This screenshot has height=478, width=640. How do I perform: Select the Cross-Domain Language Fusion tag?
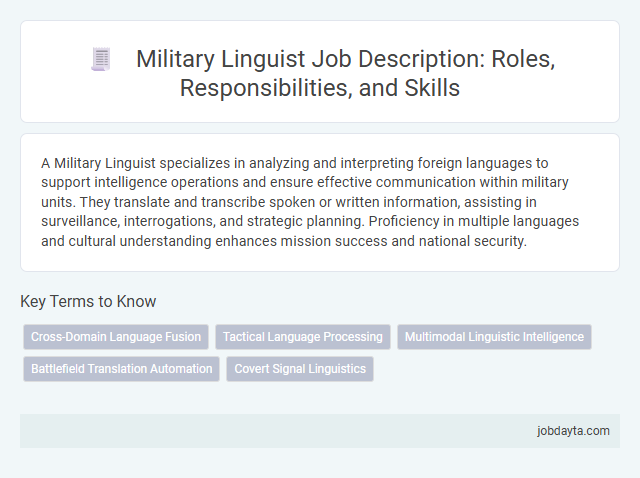[116, 337]
